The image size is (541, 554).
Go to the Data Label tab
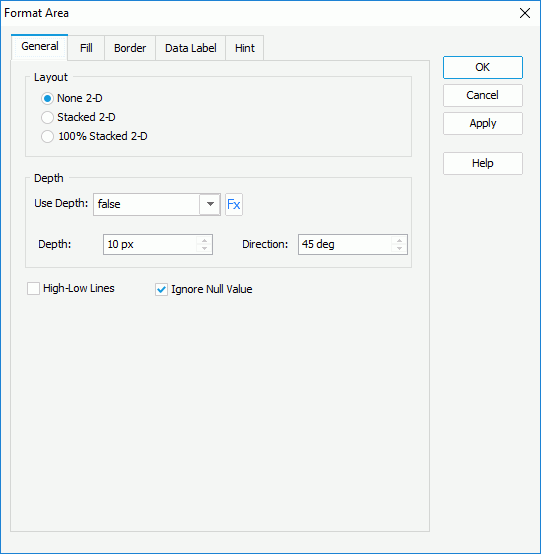click(190, 48)
